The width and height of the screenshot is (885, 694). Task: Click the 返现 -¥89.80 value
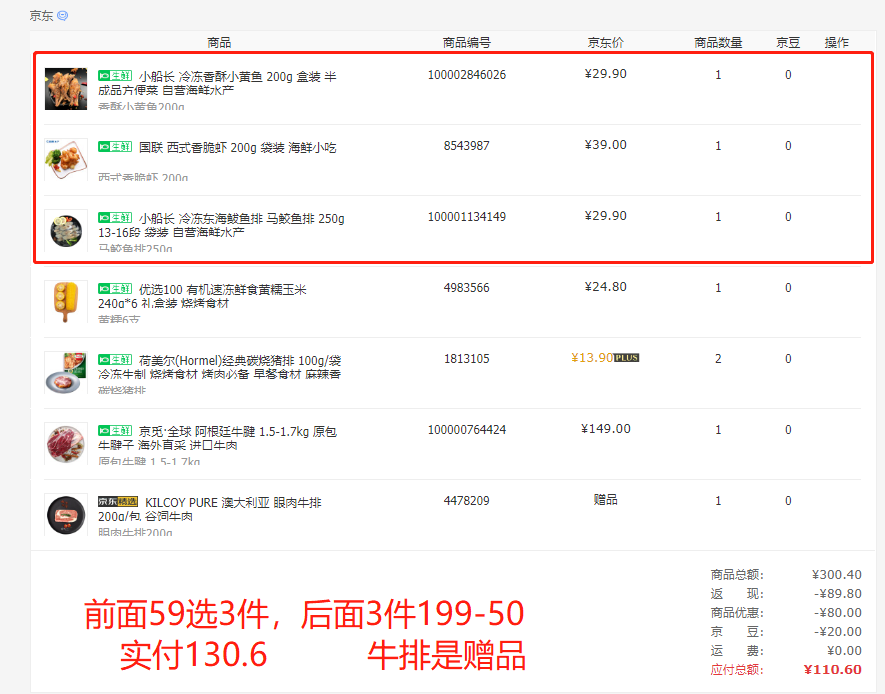pyautogui.click(x=838, y=594)
